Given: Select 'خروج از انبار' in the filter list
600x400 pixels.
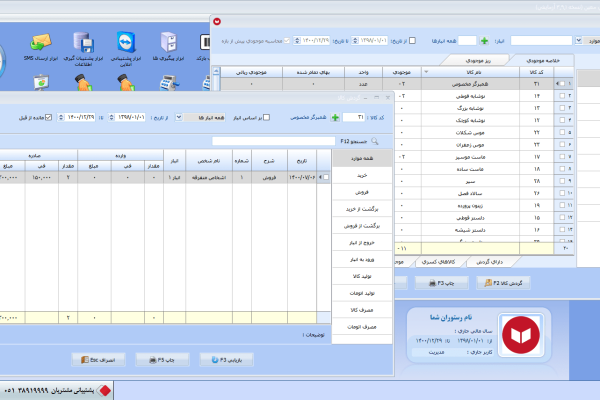Looking at the screenshot, I should point(362,243).
